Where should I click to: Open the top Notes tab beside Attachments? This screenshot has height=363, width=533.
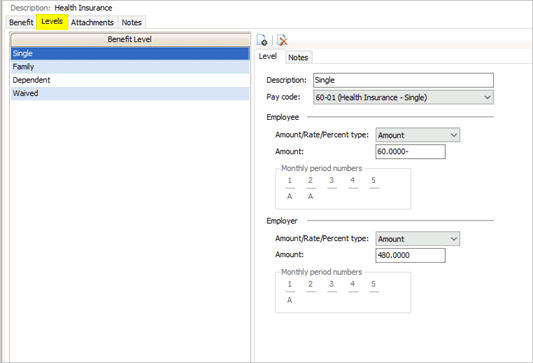[132, 22]
